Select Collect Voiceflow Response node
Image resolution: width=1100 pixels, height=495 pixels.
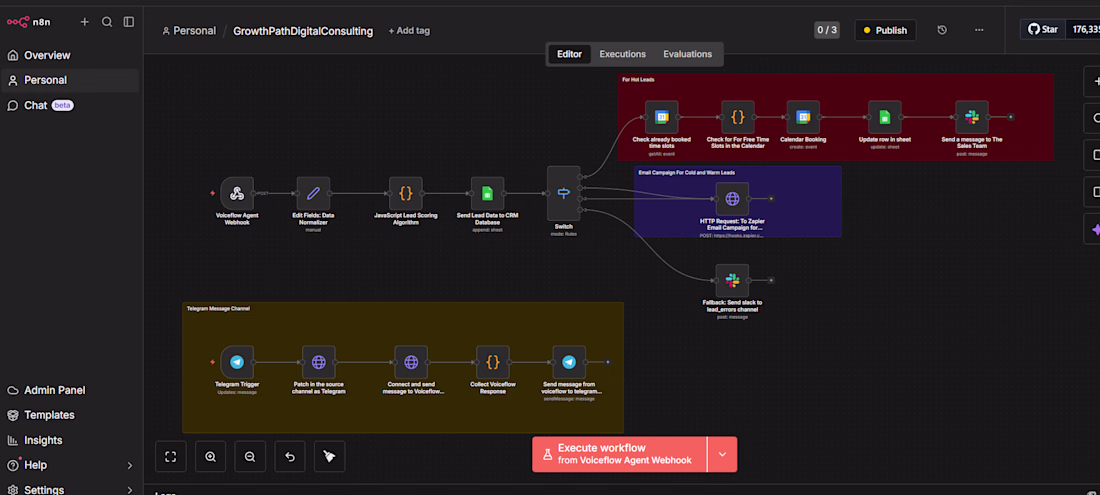tap(493, 362)
